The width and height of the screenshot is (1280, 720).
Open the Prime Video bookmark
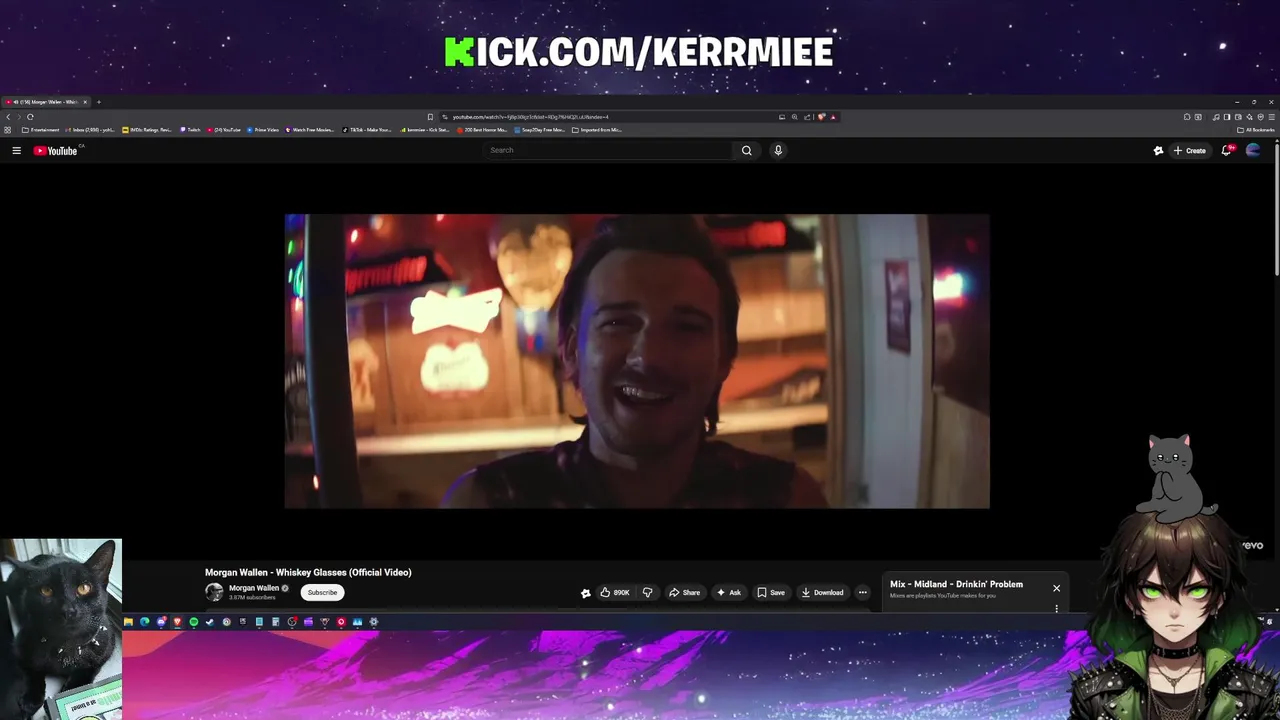(x=261, y=130)
